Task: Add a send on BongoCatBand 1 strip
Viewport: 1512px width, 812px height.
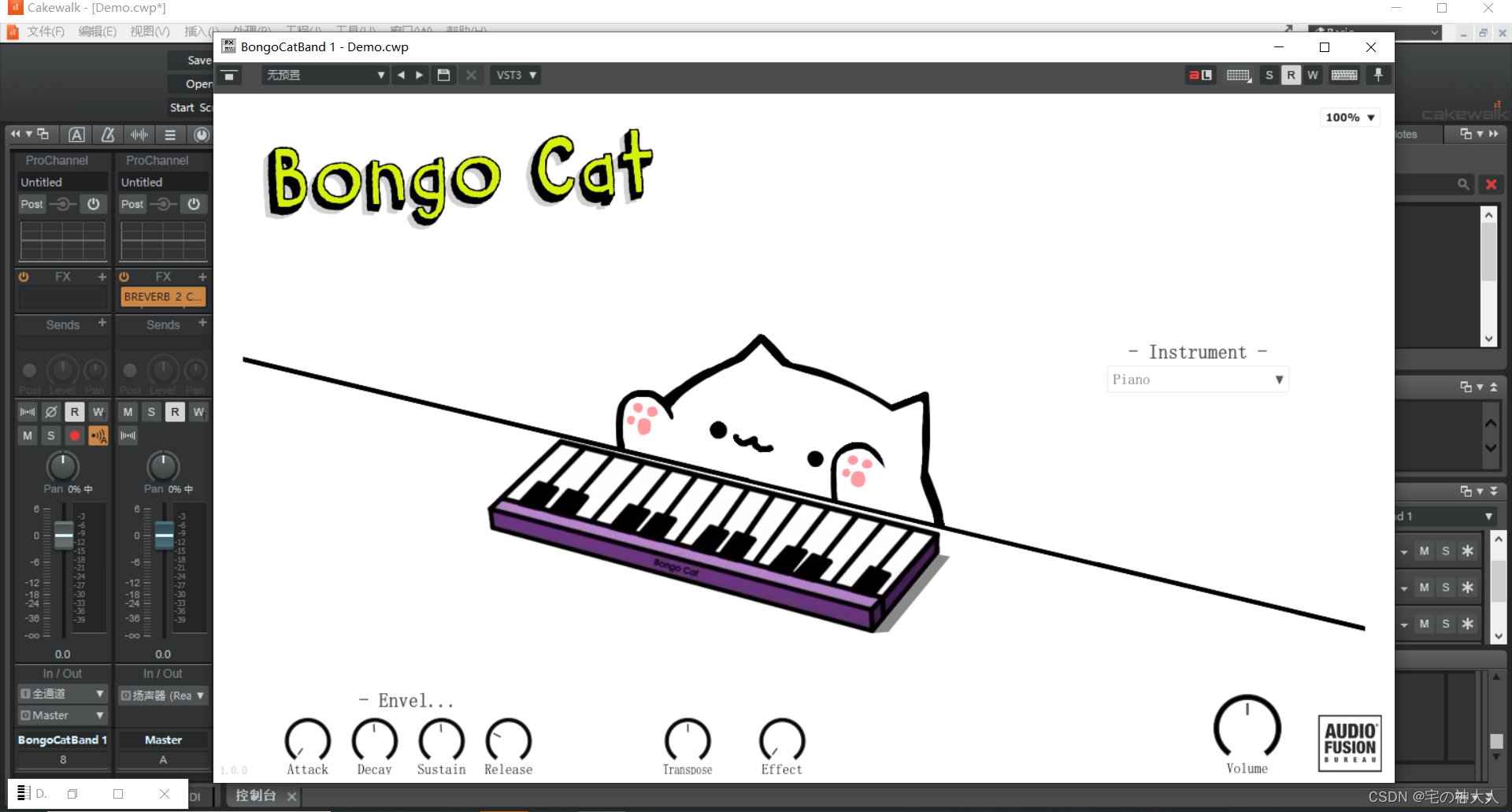Action: [102, 323]
